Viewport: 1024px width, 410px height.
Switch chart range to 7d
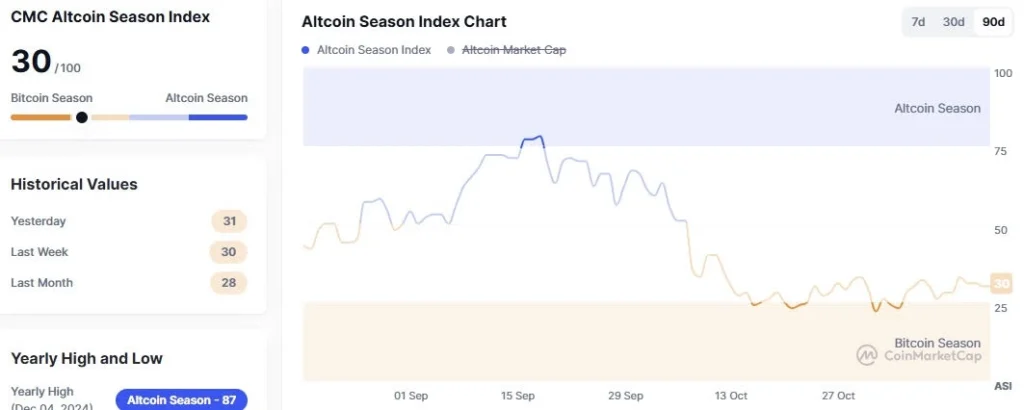[918, 22]
